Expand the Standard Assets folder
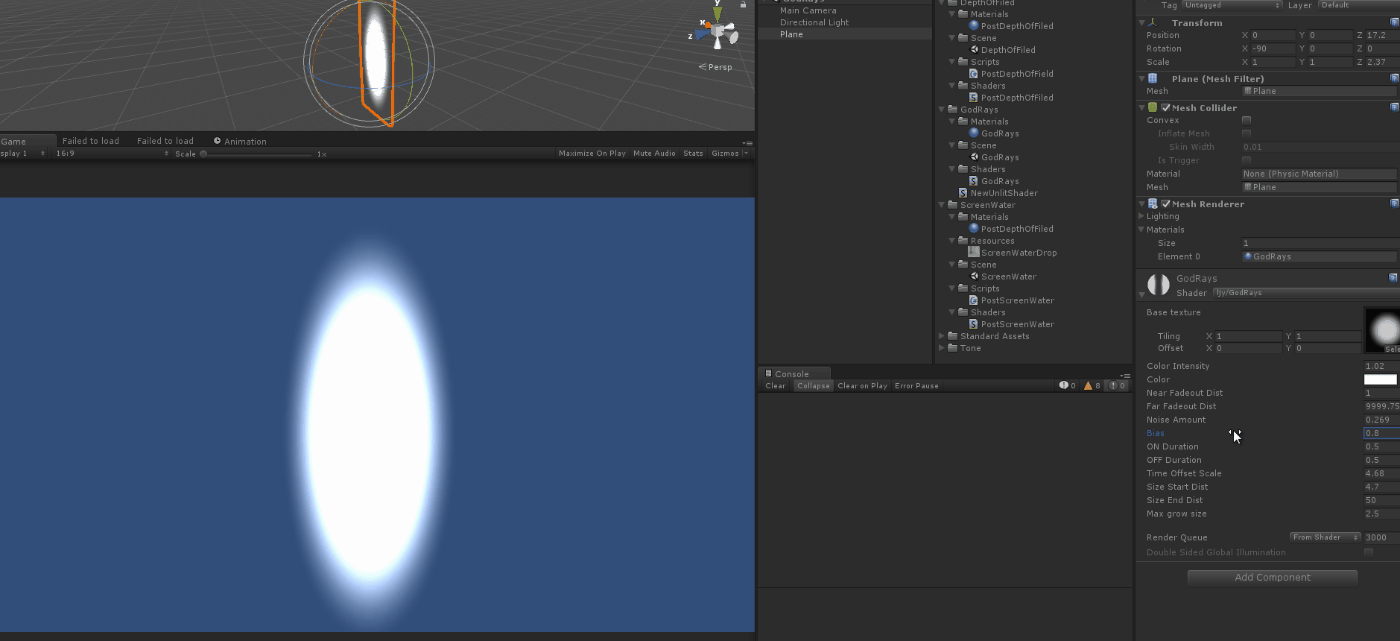The image size is (1400, 641). [941, 337]
